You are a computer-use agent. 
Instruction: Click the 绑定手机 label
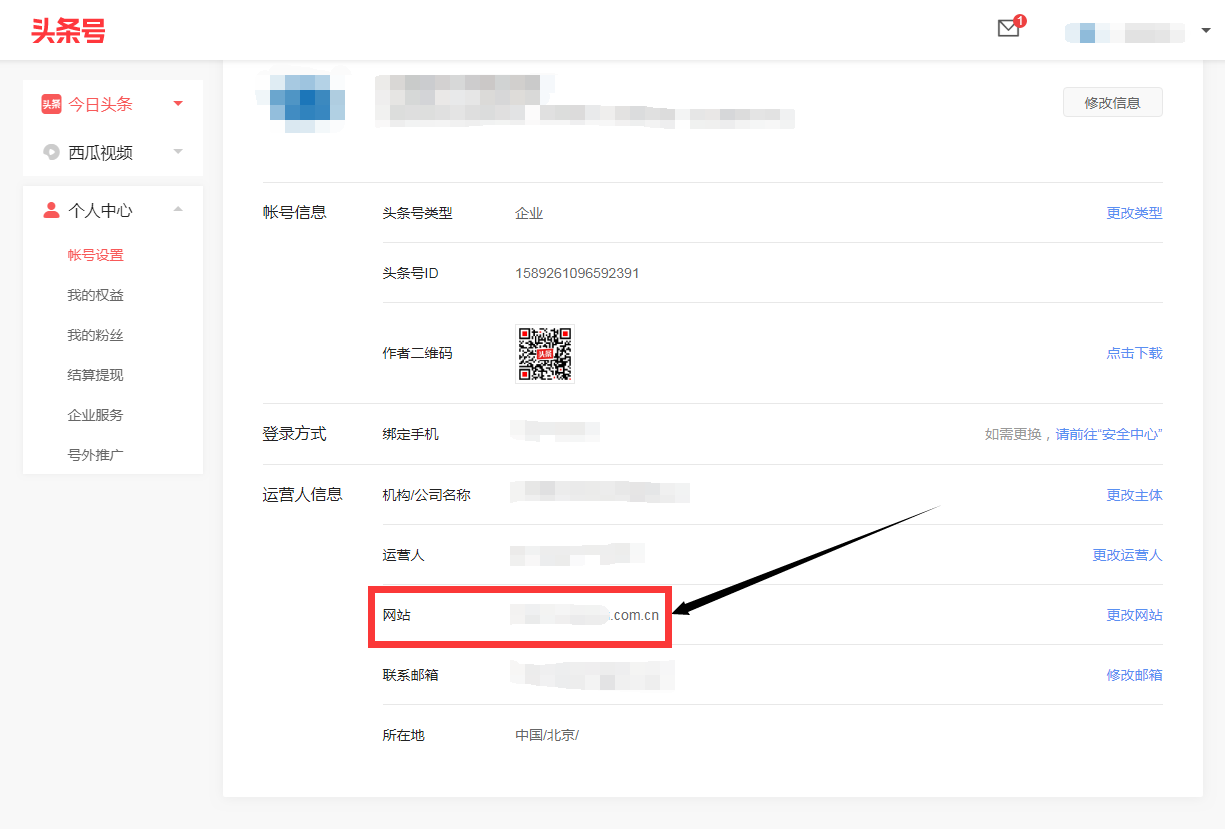click(x=410, y=434)
